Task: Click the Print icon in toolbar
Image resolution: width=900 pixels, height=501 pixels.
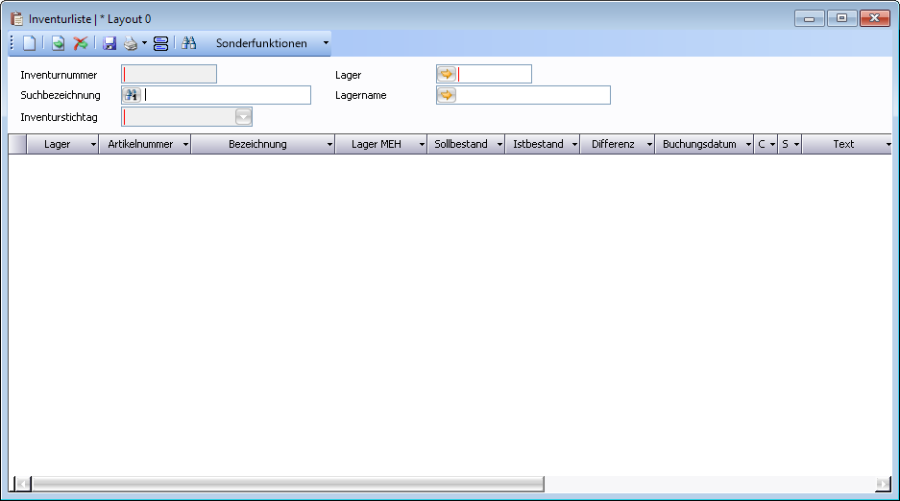Action: (x=130, y=44)
